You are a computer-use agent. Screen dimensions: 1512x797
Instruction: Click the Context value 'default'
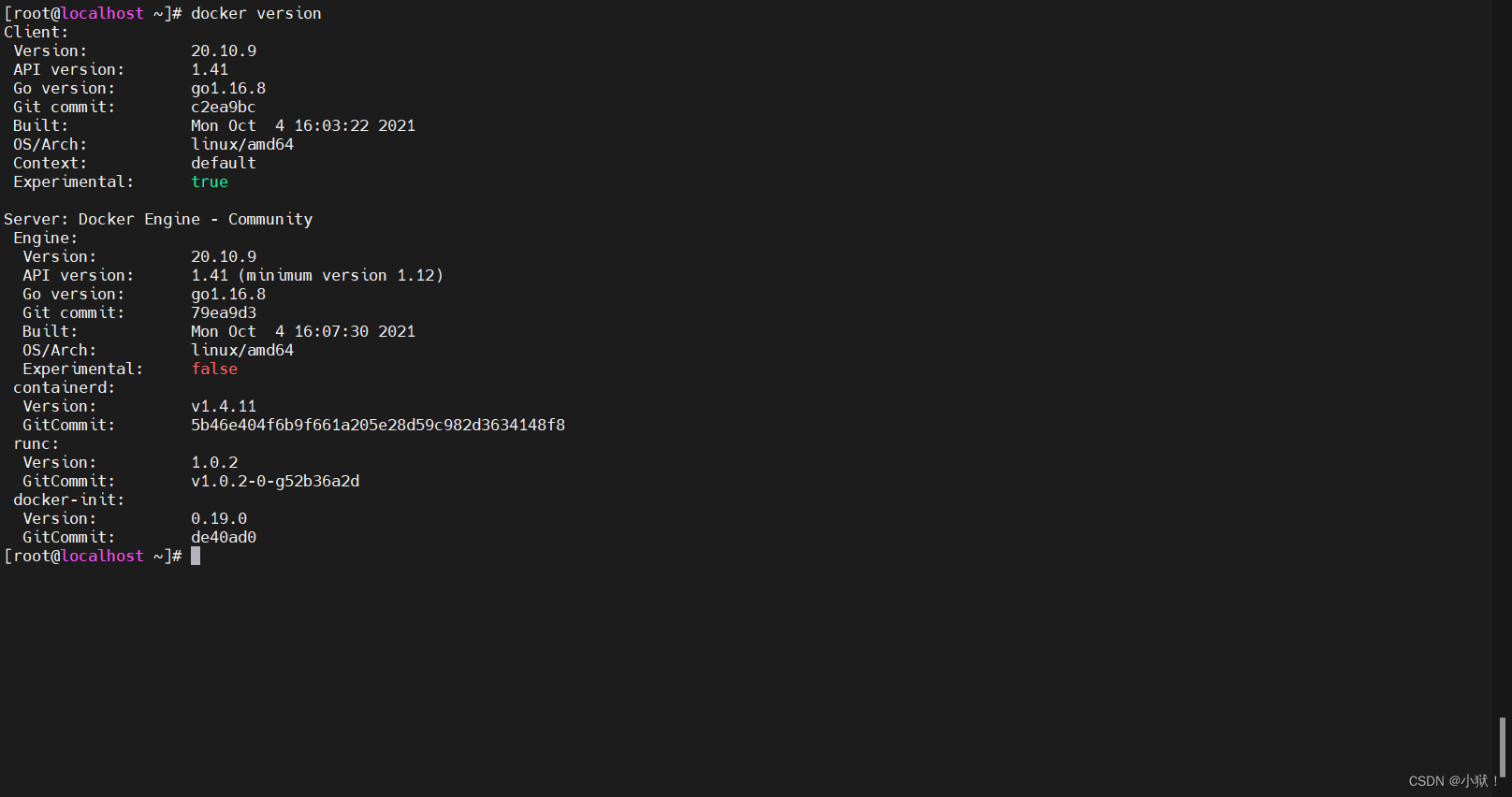click(x=224, y=163)
